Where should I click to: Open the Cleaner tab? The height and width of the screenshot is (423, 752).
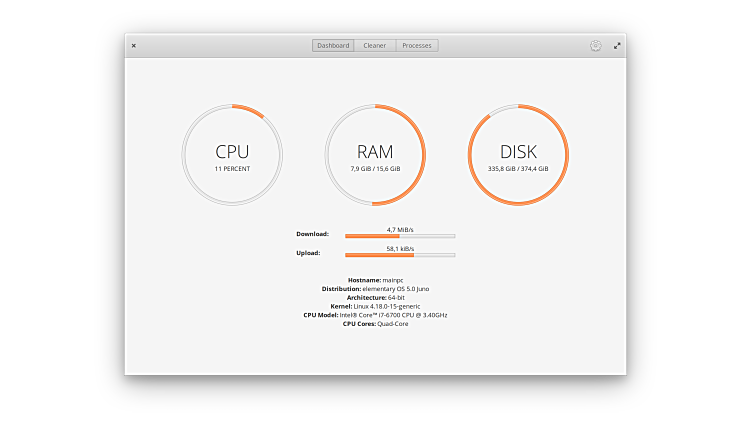pyautogui.click(x=375, y=45)
